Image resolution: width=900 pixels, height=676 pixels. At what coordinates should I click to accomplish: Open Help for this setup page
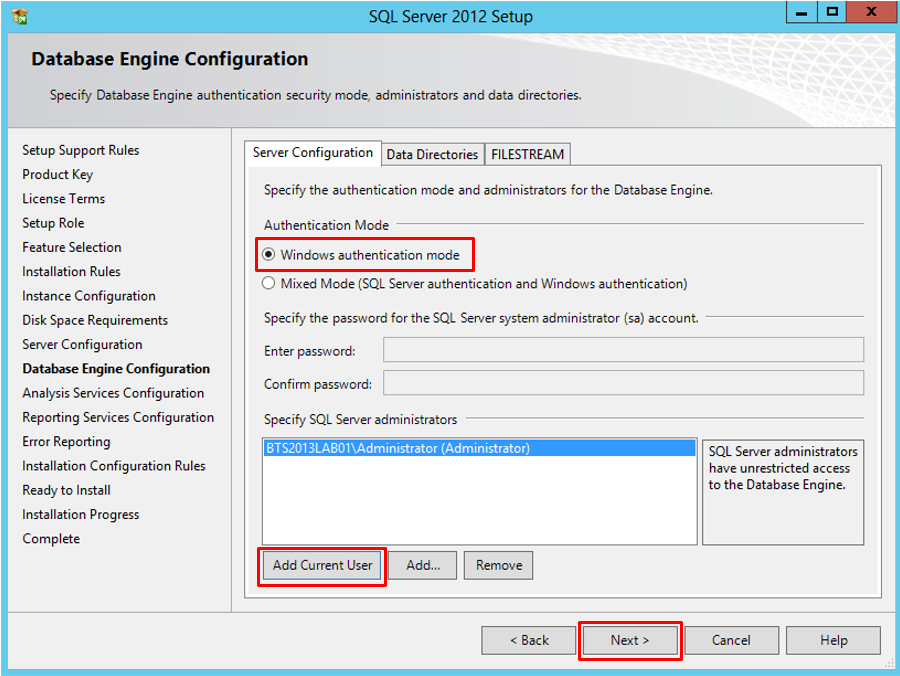pos(833,640)
